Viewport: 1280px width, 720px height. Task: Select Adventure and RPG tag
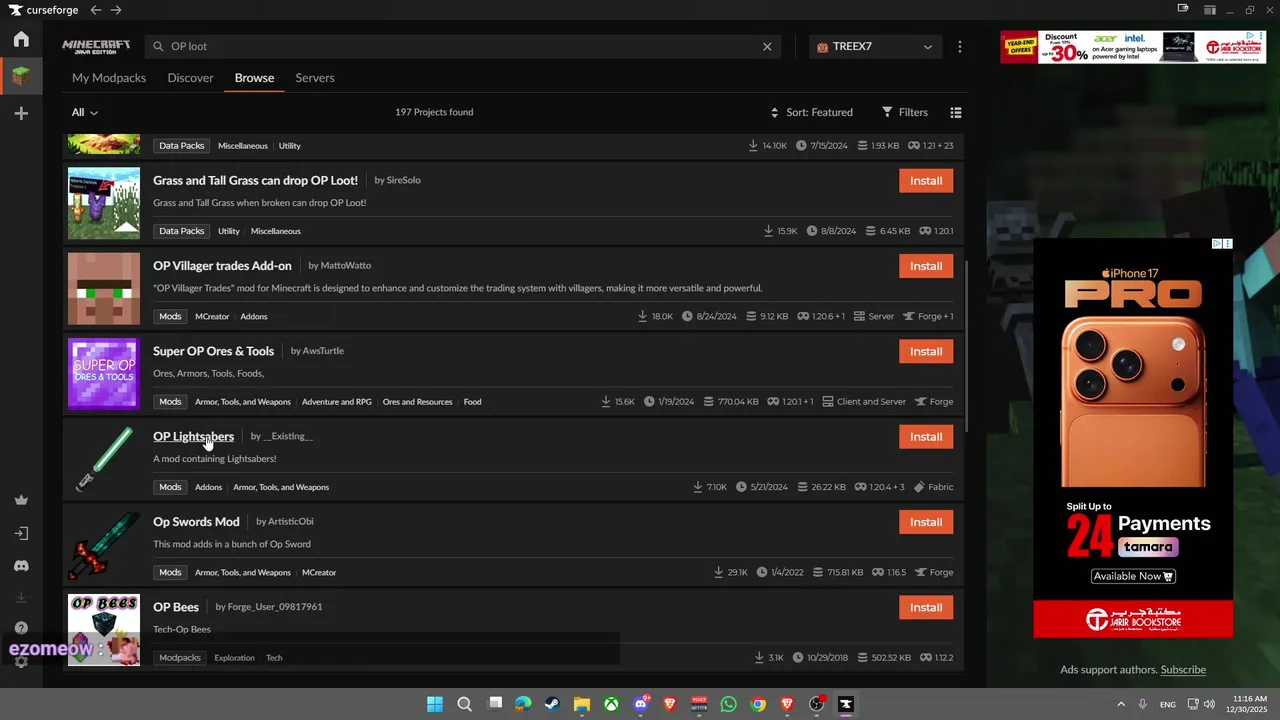pyautogui.click(x=336, y=402)
